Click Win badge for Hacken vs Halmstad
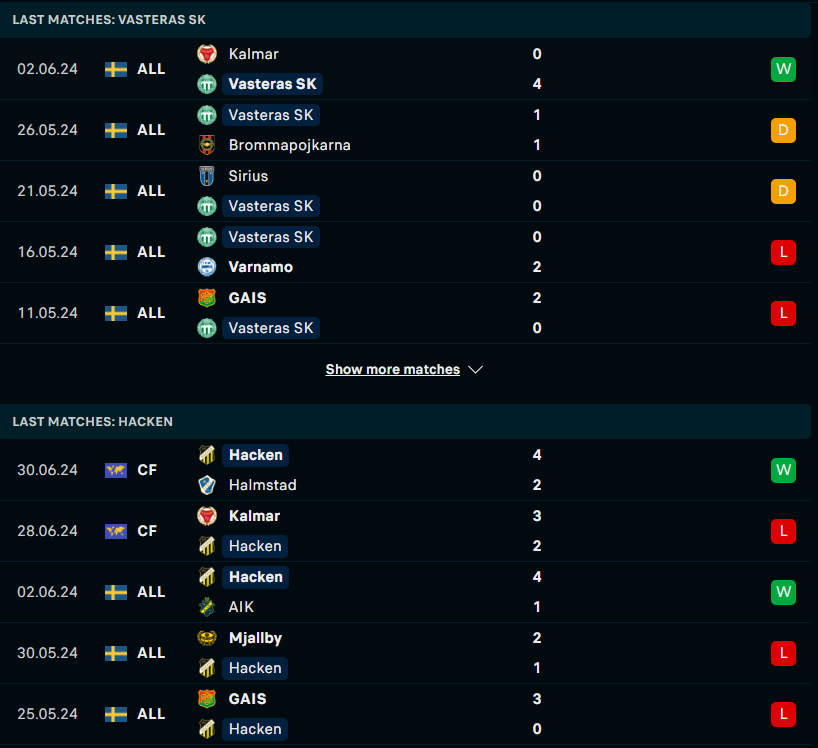Viewport: 818px width, 748px height. pos(783,470)
